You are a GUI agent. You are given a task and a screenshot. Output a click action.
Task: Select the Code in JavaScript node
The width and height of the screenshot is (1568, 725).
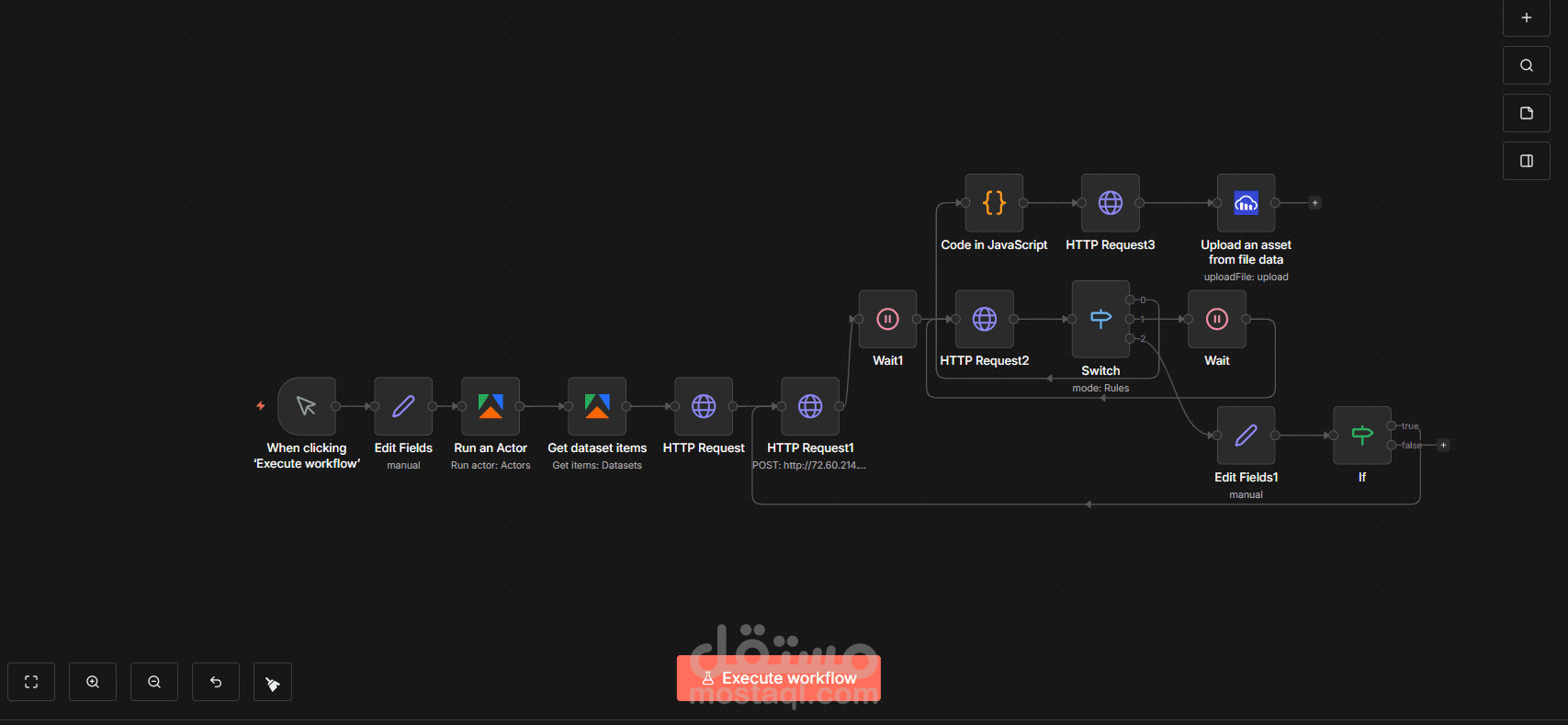pos(994,203)
